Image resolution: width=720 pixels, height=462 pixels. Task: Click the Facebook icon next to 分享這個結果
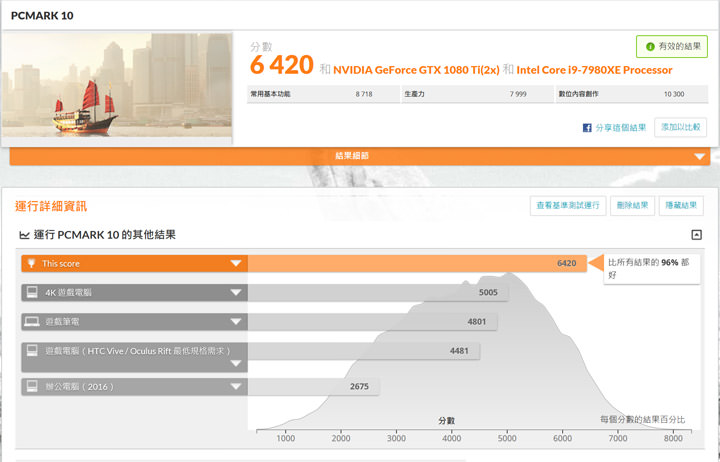coord(587,128)
